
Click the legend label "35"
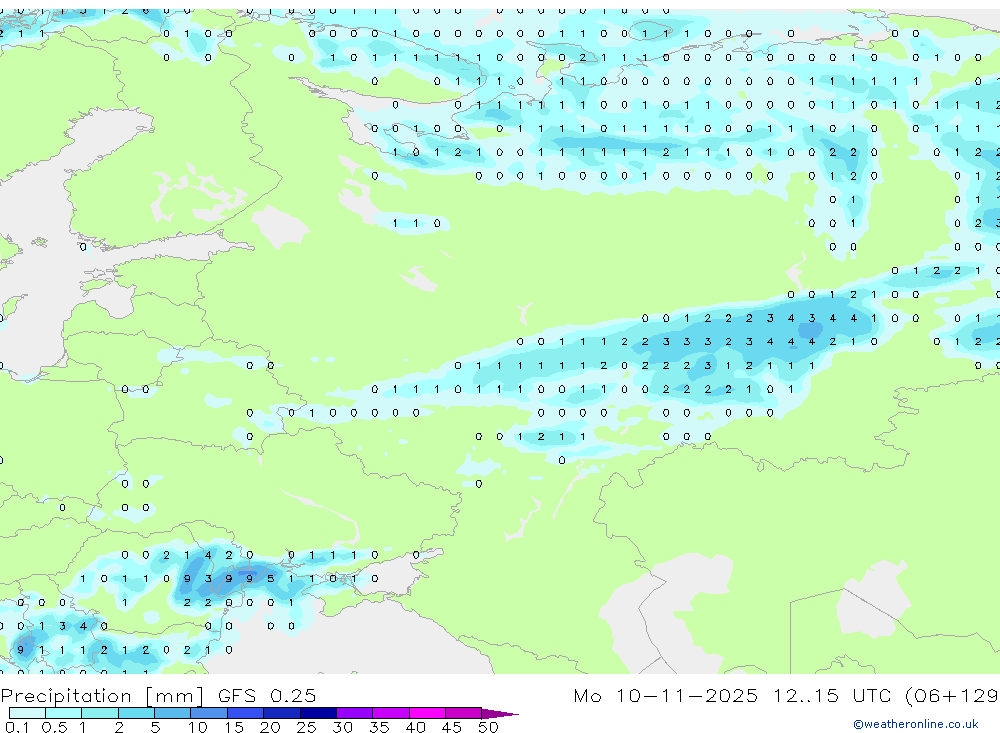[x=379, y=727]
